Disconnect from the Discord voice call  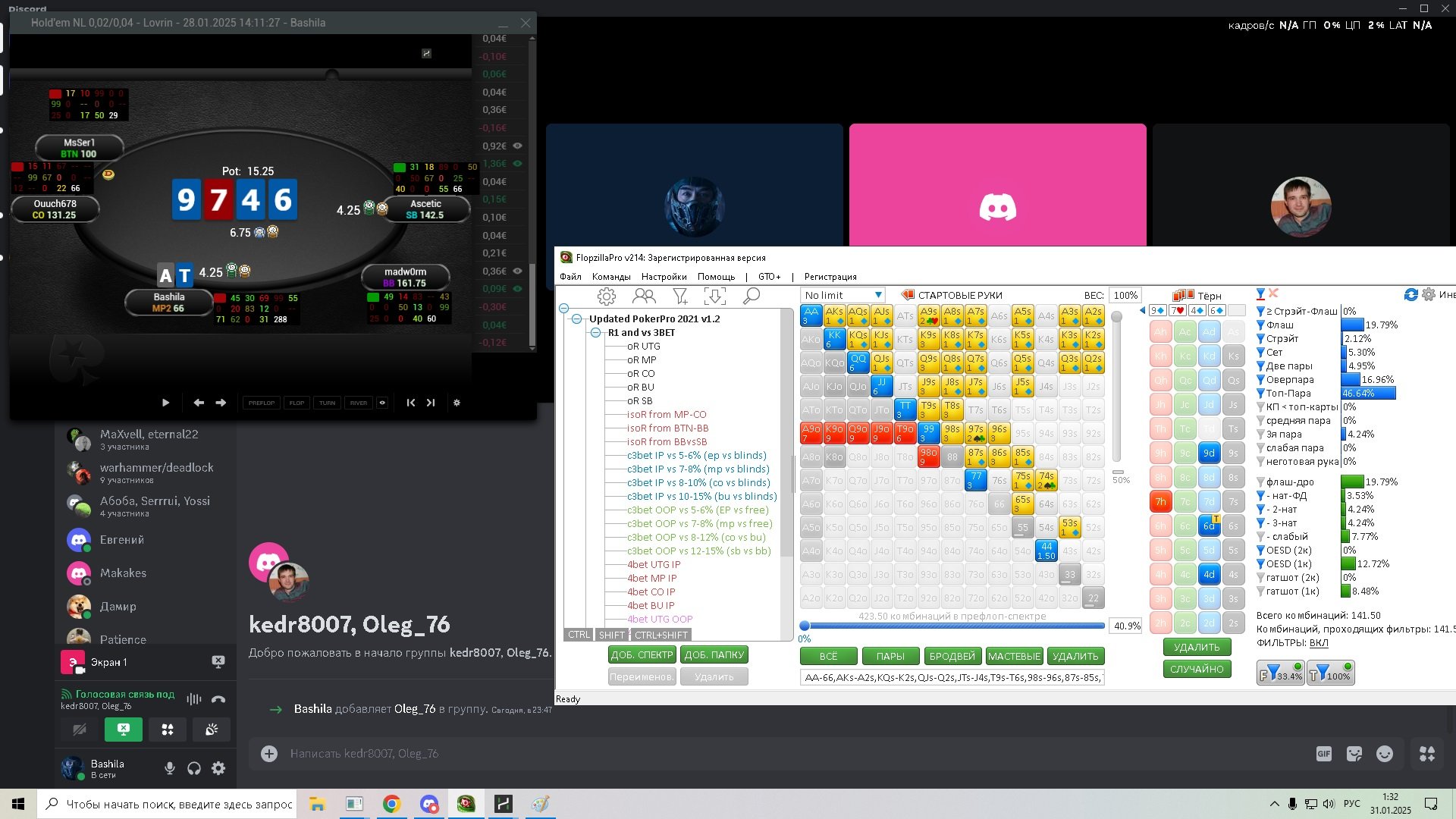click(x=218, y=699)
